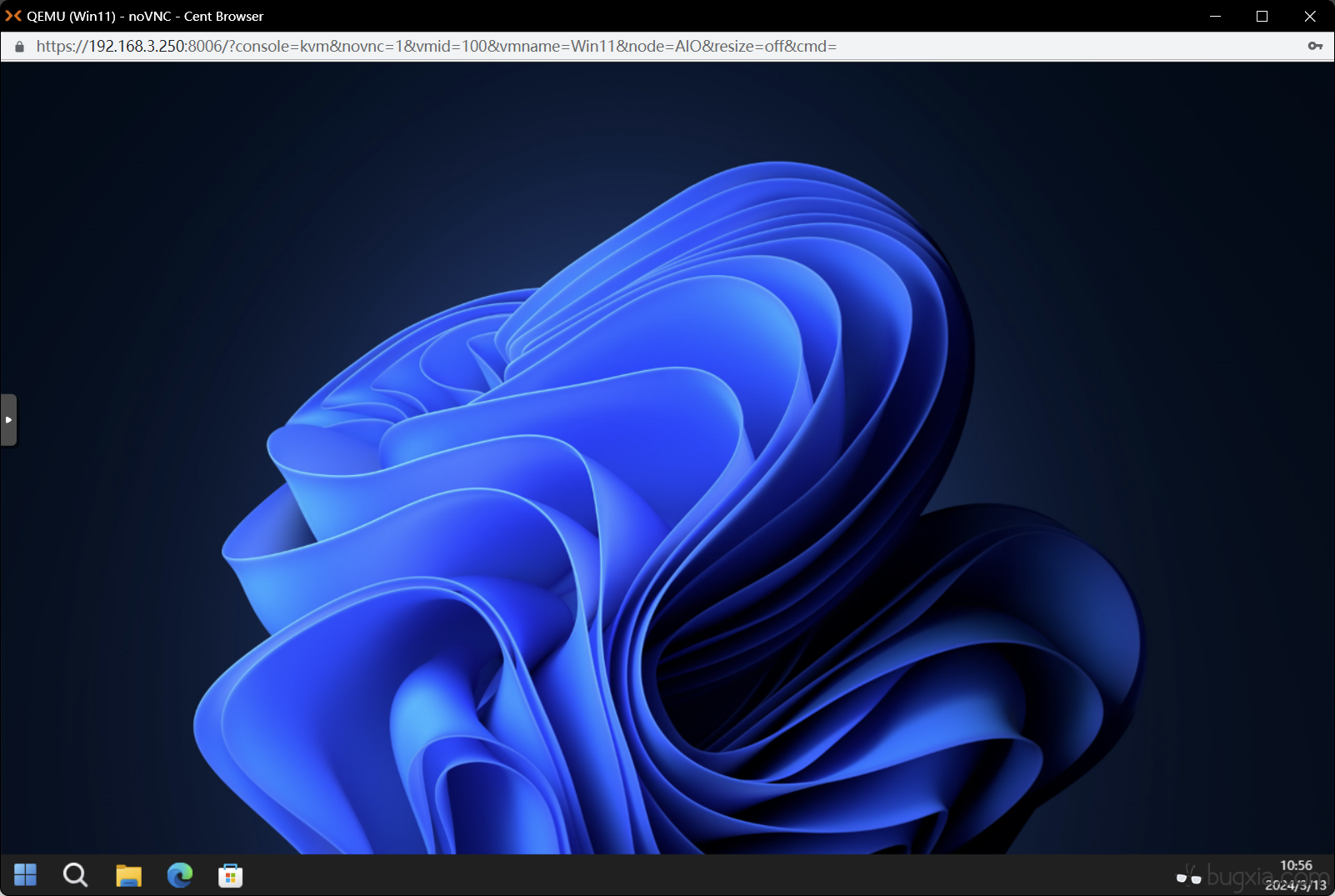This screenshot has height=896, width=1335.
Task: Open Microsoft Store from the taskbar
Action: [x=231, y=875]
